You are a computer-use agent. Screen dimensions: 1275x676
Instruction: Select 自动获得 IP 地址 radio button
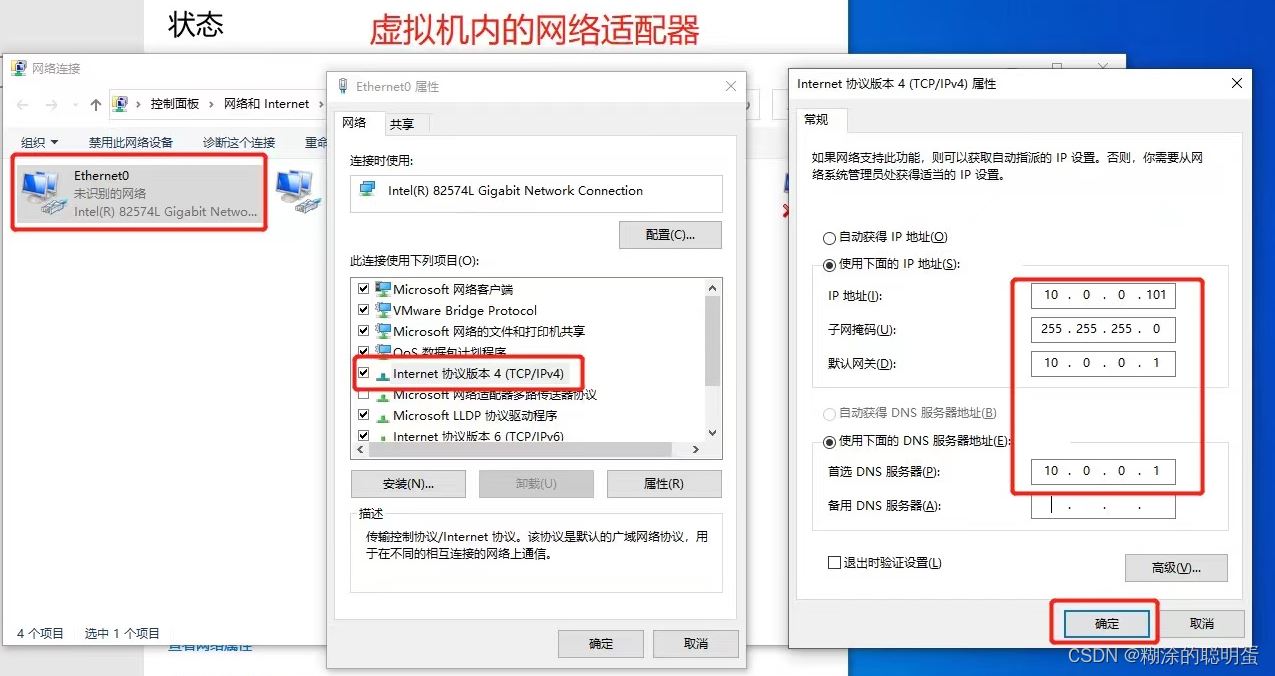(x=829, y=238)
